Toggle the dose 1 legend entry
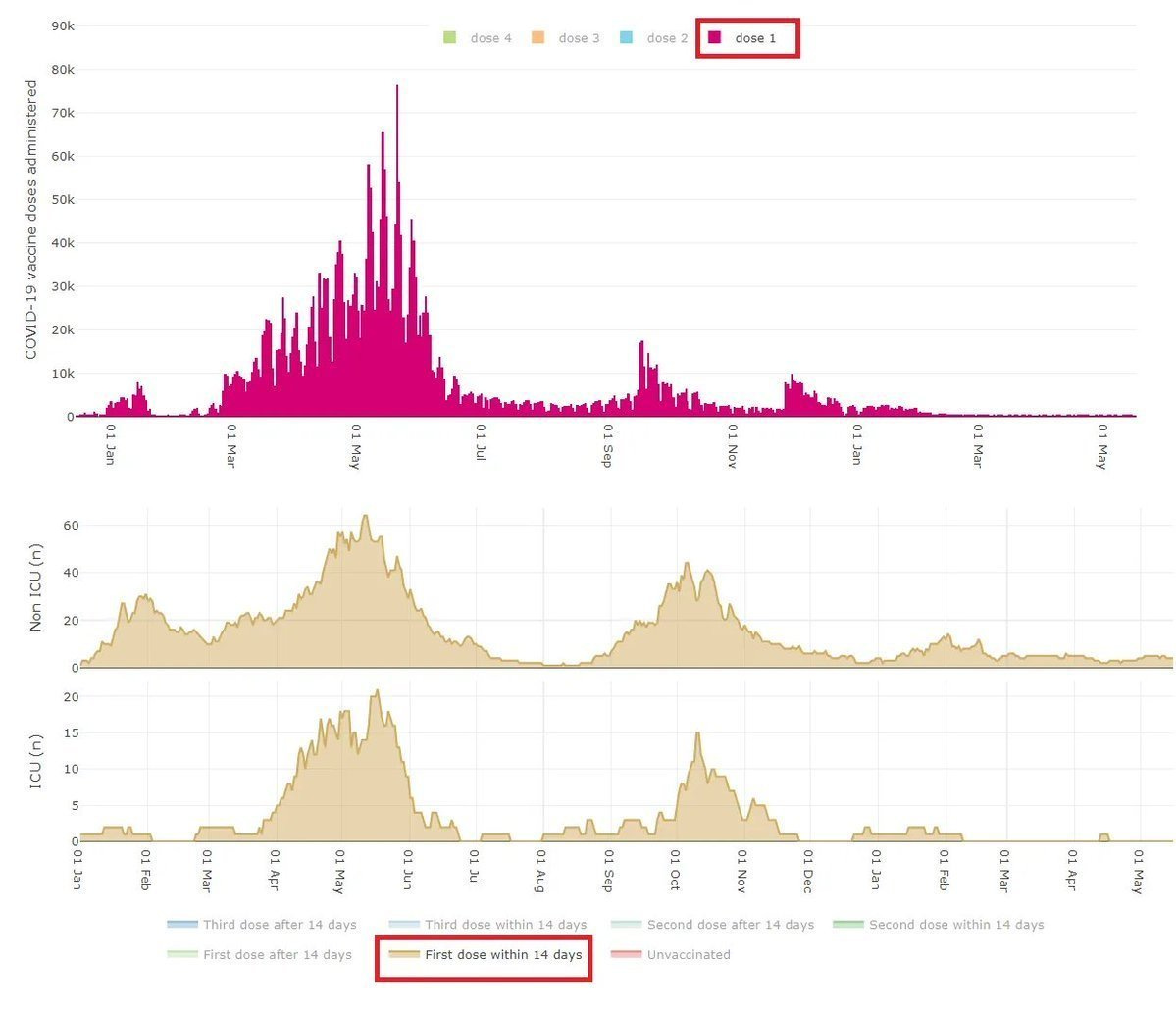 [742, 38]
